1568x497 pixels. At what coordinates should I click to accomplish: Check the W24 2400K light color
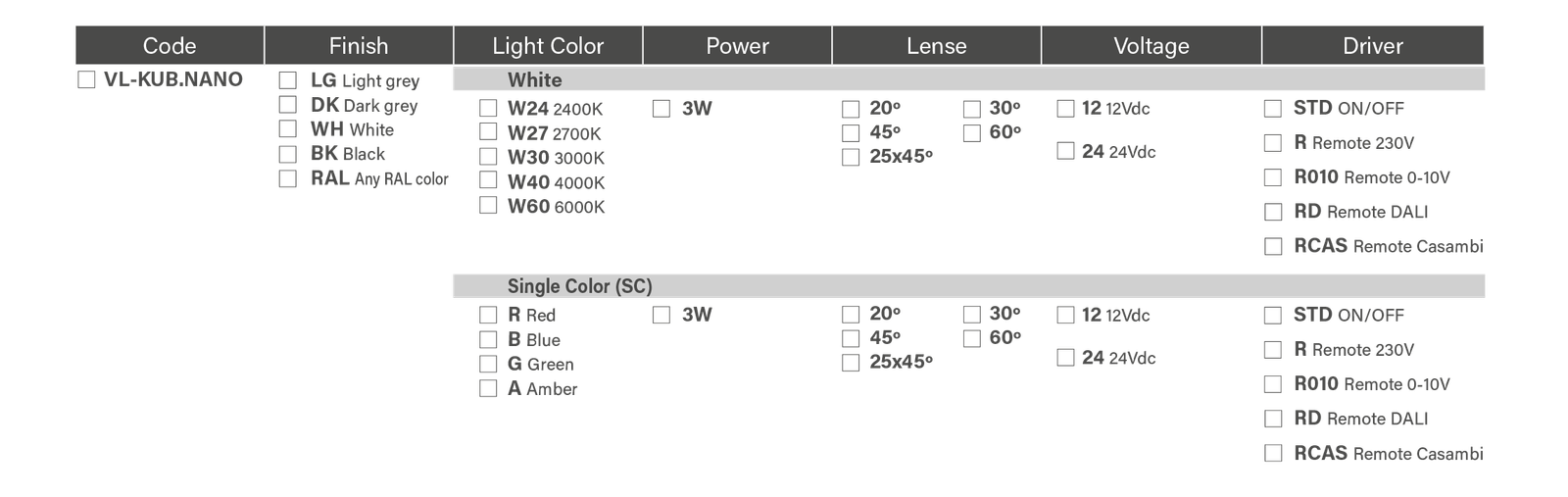[x=488, y=108]
